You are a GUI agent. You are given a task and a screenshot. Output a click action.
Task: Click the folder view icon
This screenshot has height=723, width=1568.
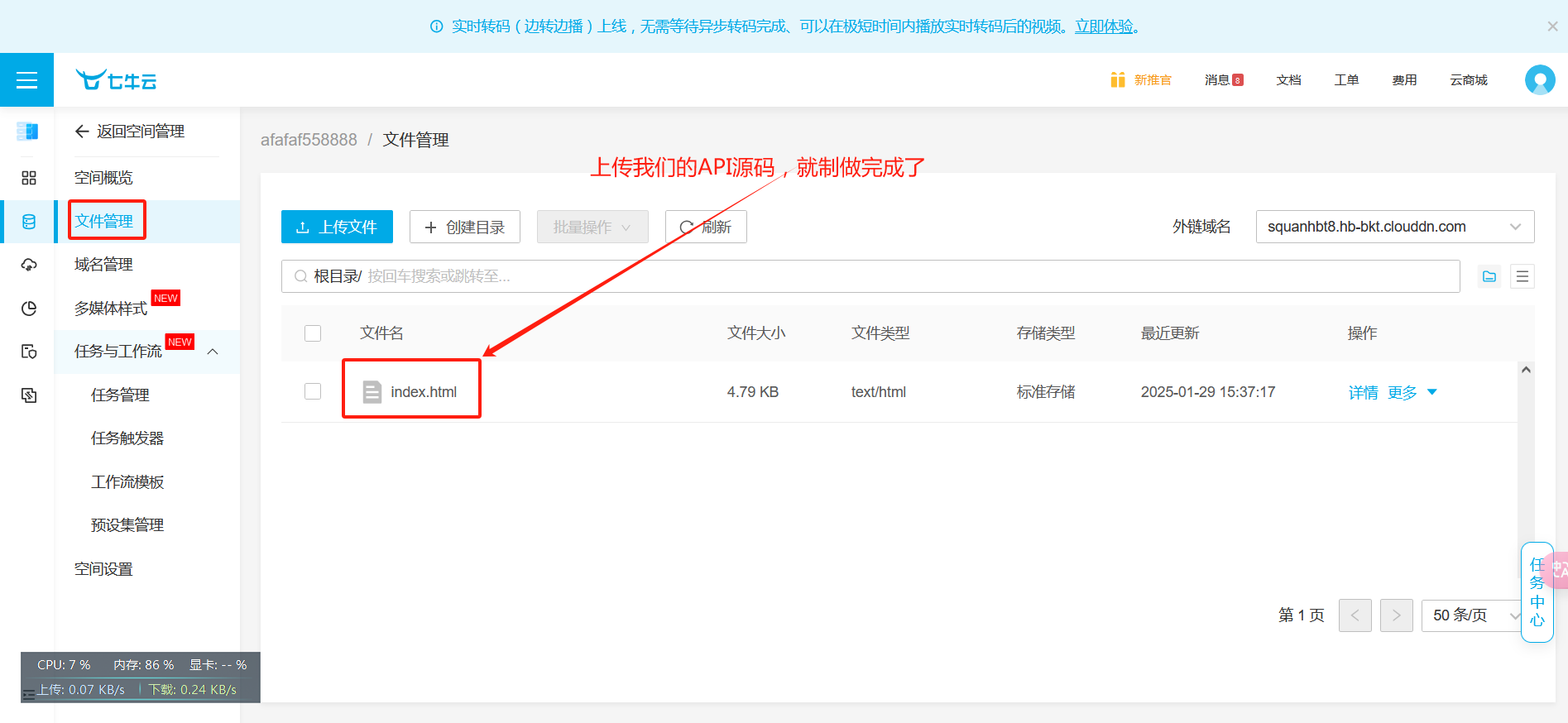[x=1489, y=276]
